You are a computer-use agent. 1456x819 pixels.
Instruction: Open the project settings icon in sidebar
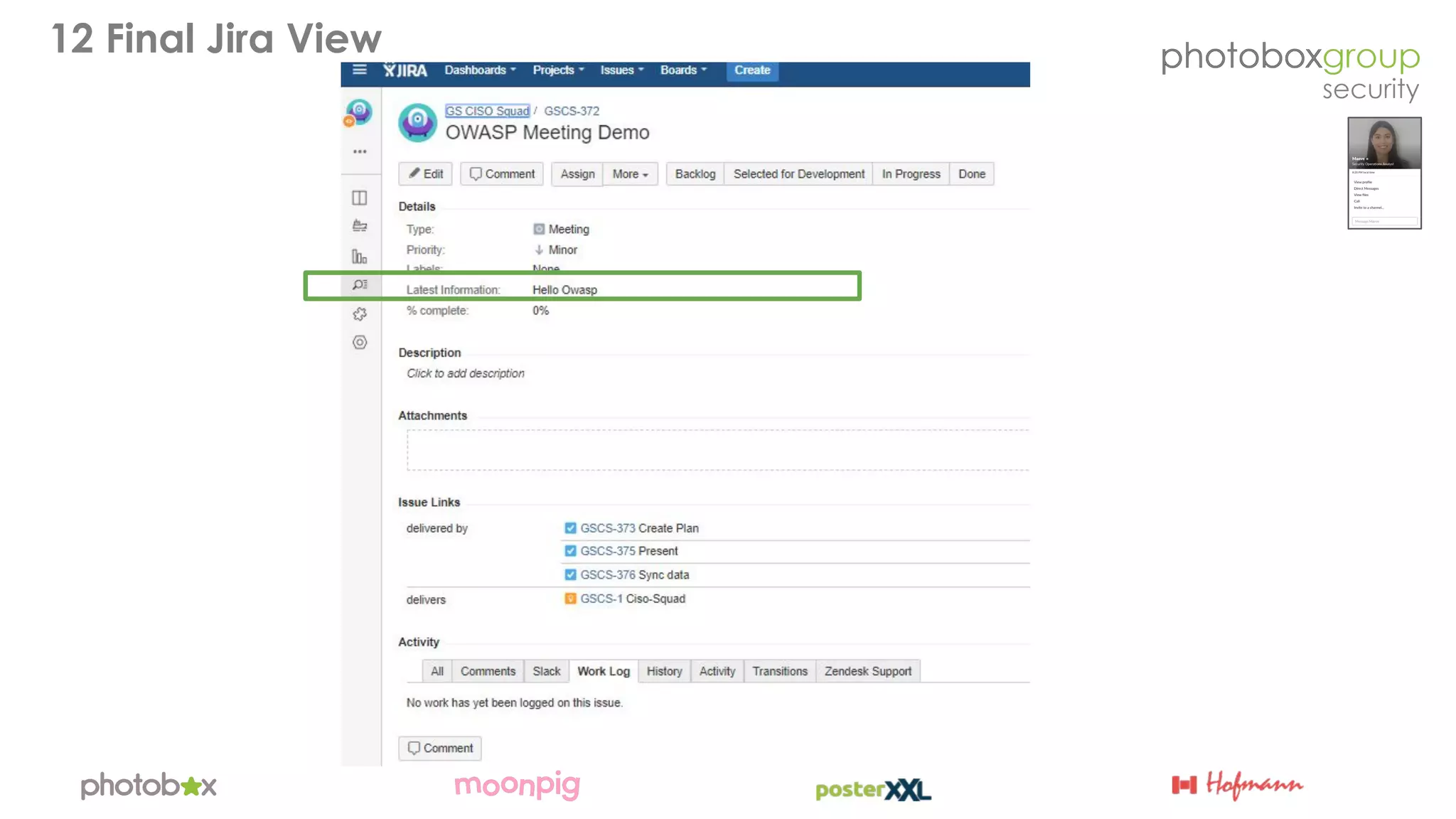360,343
